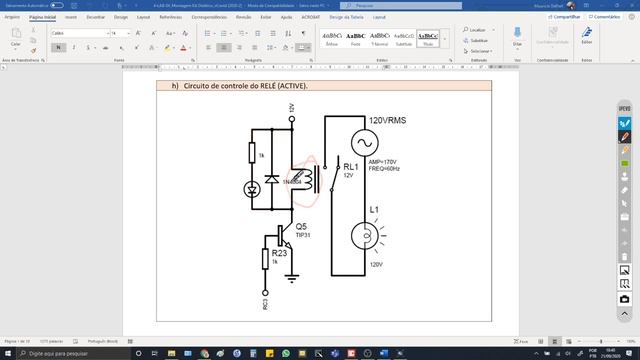Image resolution: width=640 pixels, height=360 pixels.
Task: Click Substituir in the Editing group
Action: point(476,40)
